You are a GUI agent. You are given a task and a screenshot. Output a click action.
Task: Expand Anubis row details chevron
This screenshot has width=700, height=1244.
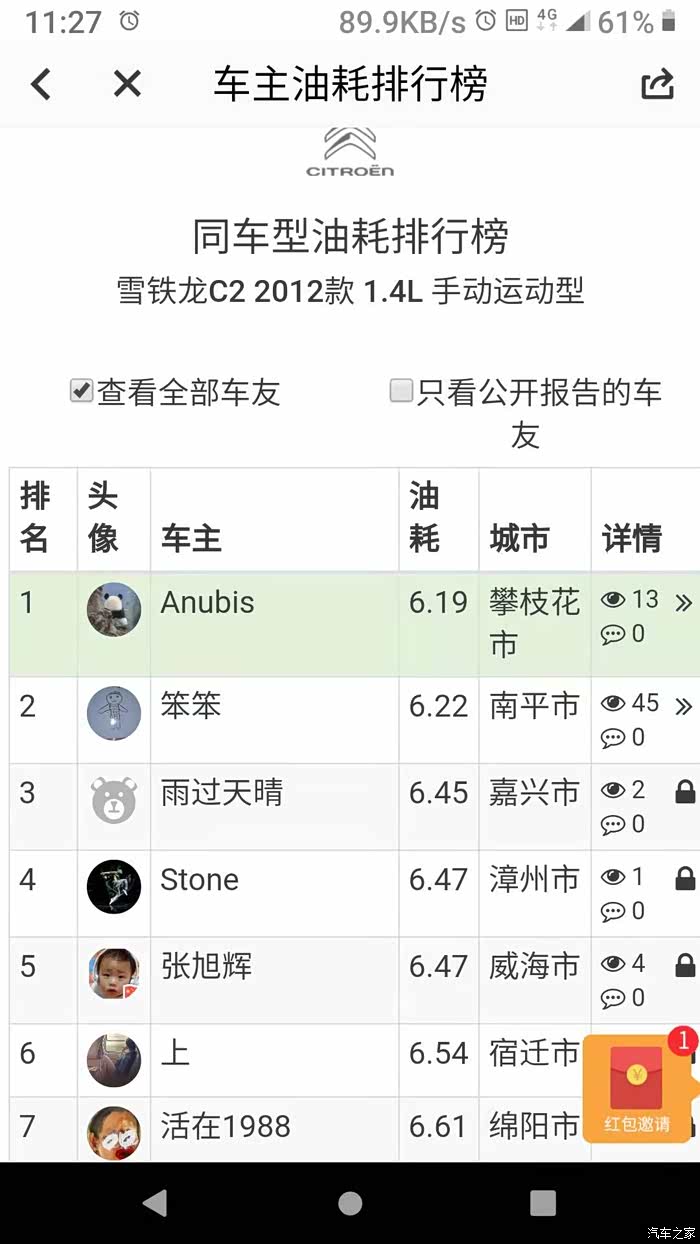683,602
